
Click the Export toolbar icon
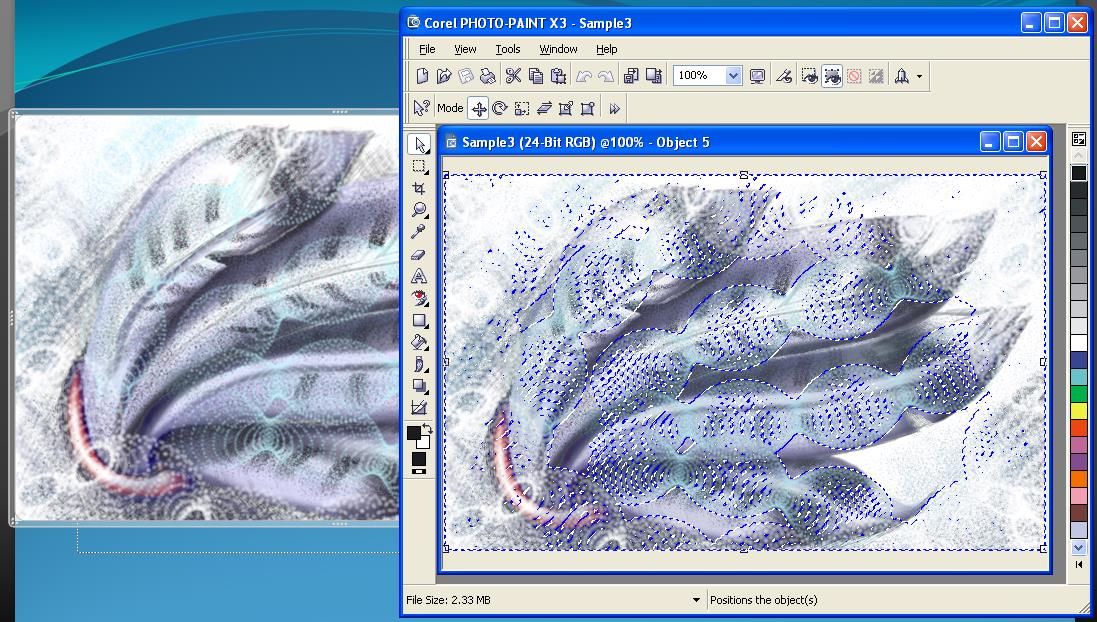coord(653,76)
